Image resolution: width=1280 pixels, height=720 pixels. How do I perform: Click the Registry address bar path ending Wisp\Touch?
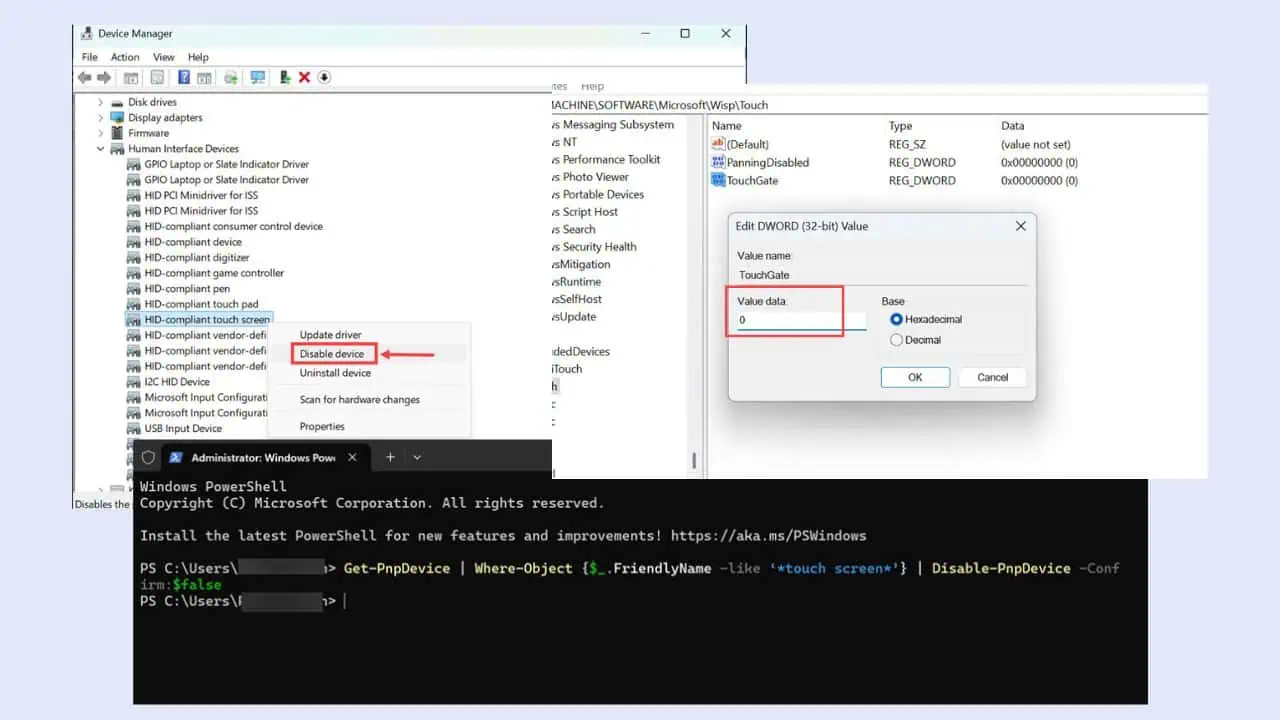tap(660, 105)
